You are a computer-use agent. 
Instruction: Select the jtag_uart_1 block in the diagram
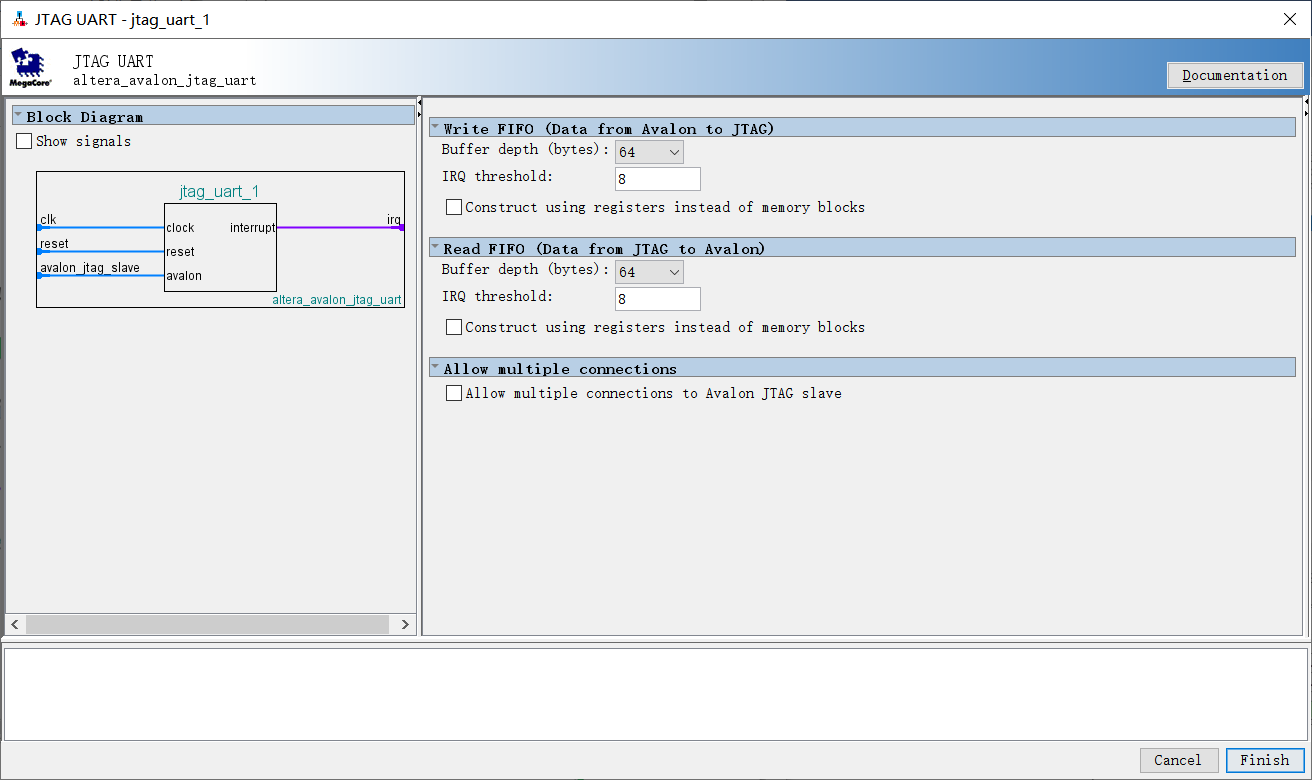tap(220, 247)
